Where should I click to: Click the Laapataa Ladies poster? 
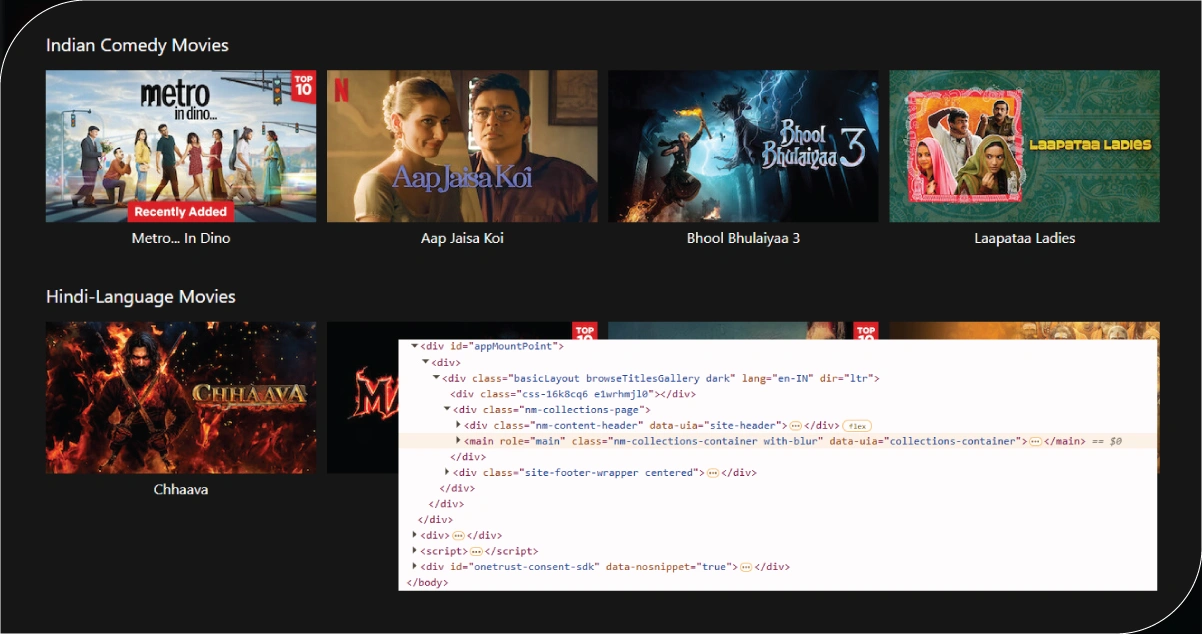click(1024, 146)
